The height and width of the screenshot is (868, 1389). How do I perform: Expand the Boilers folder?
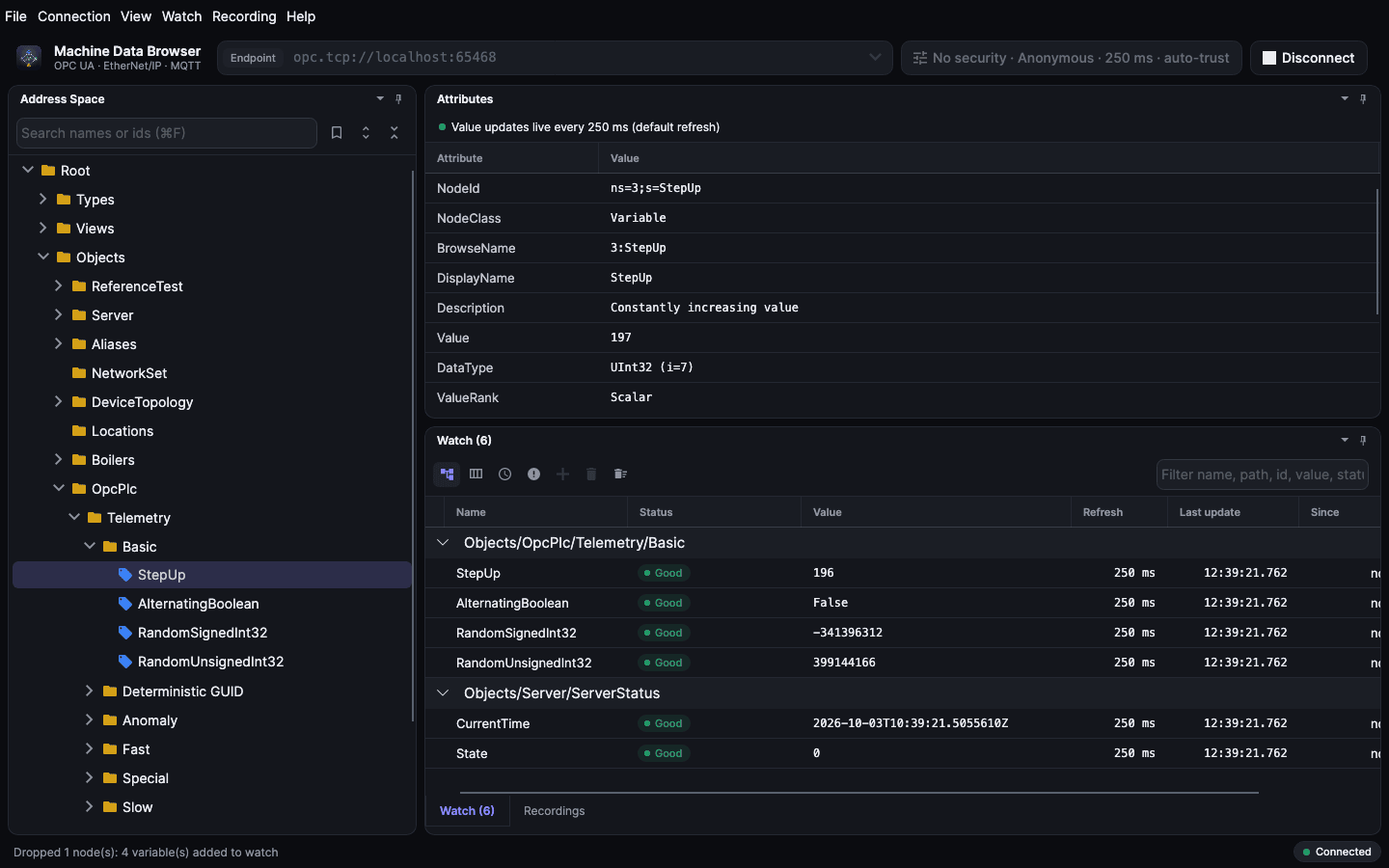click(58, 459)
